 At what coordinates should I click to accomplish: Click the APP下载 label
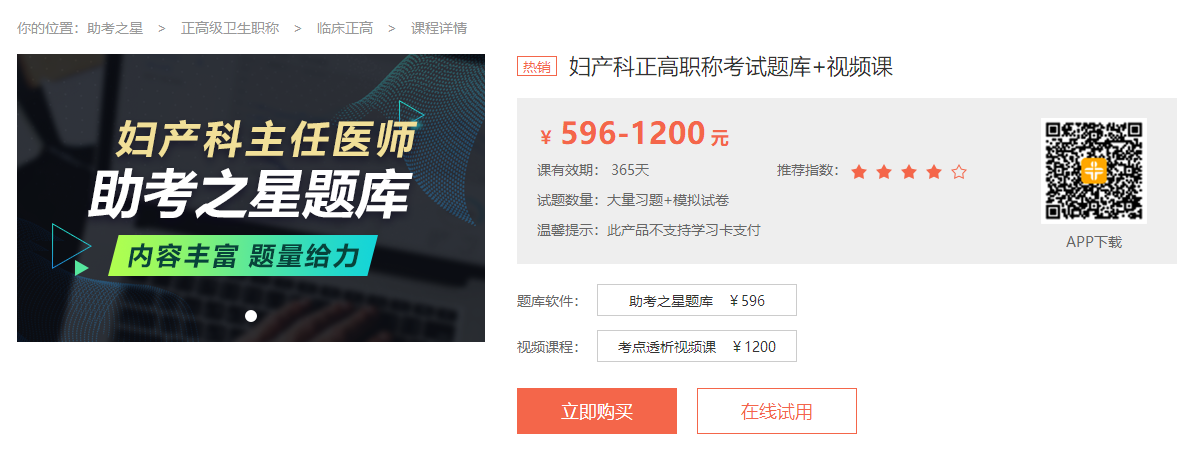point(1094,242)
